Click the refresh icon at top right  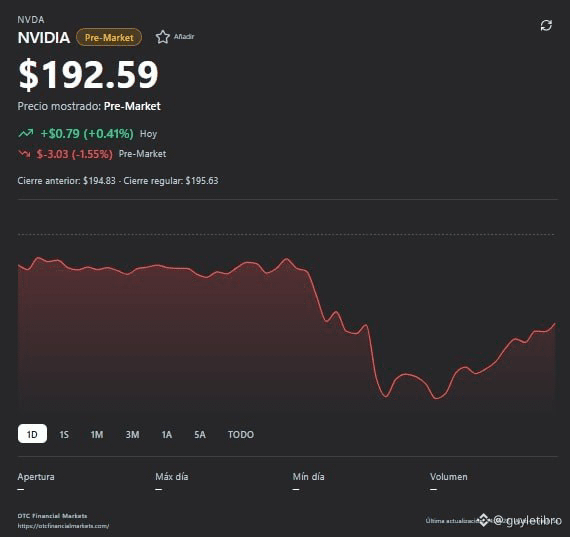point(546,25)
